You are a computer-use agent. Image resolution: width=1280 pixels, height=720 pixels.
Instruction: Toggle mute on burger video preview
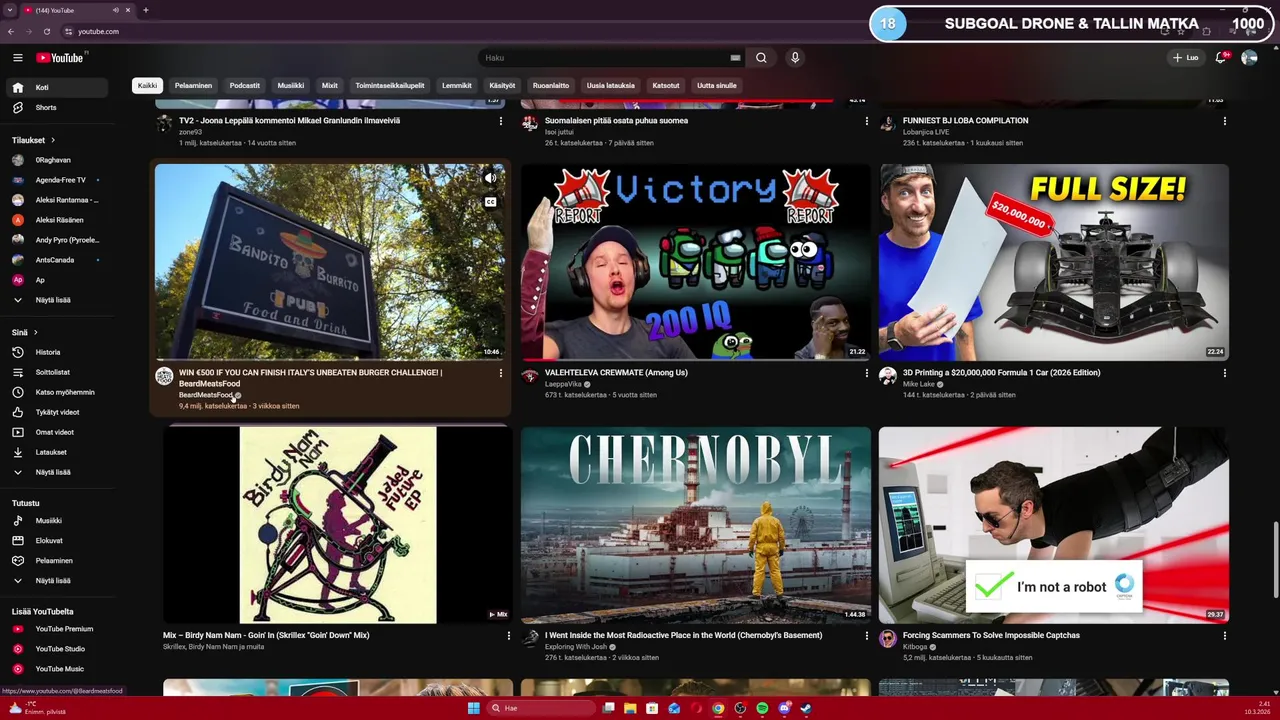[490, 178]
